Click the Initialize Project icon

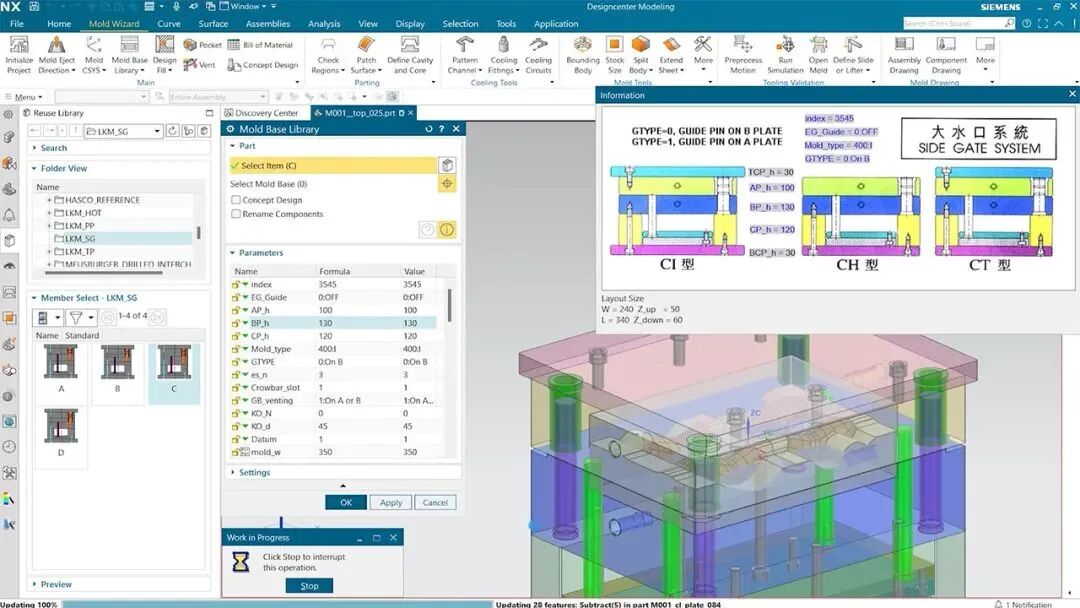coord(18,46)
